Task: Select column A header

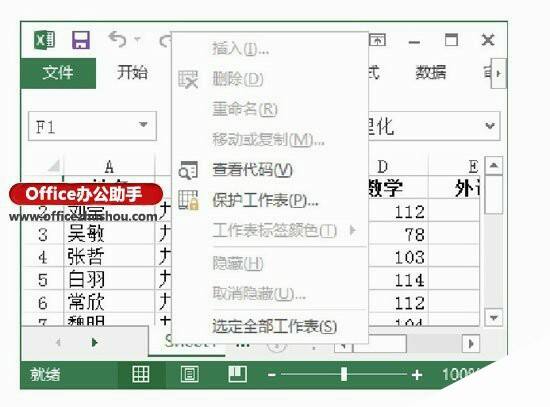Action: coord(109,166)
